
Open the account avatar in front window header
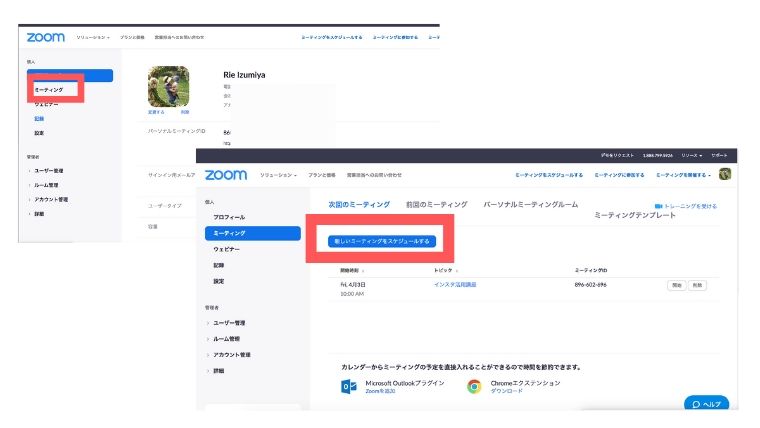tap(725, 174)
